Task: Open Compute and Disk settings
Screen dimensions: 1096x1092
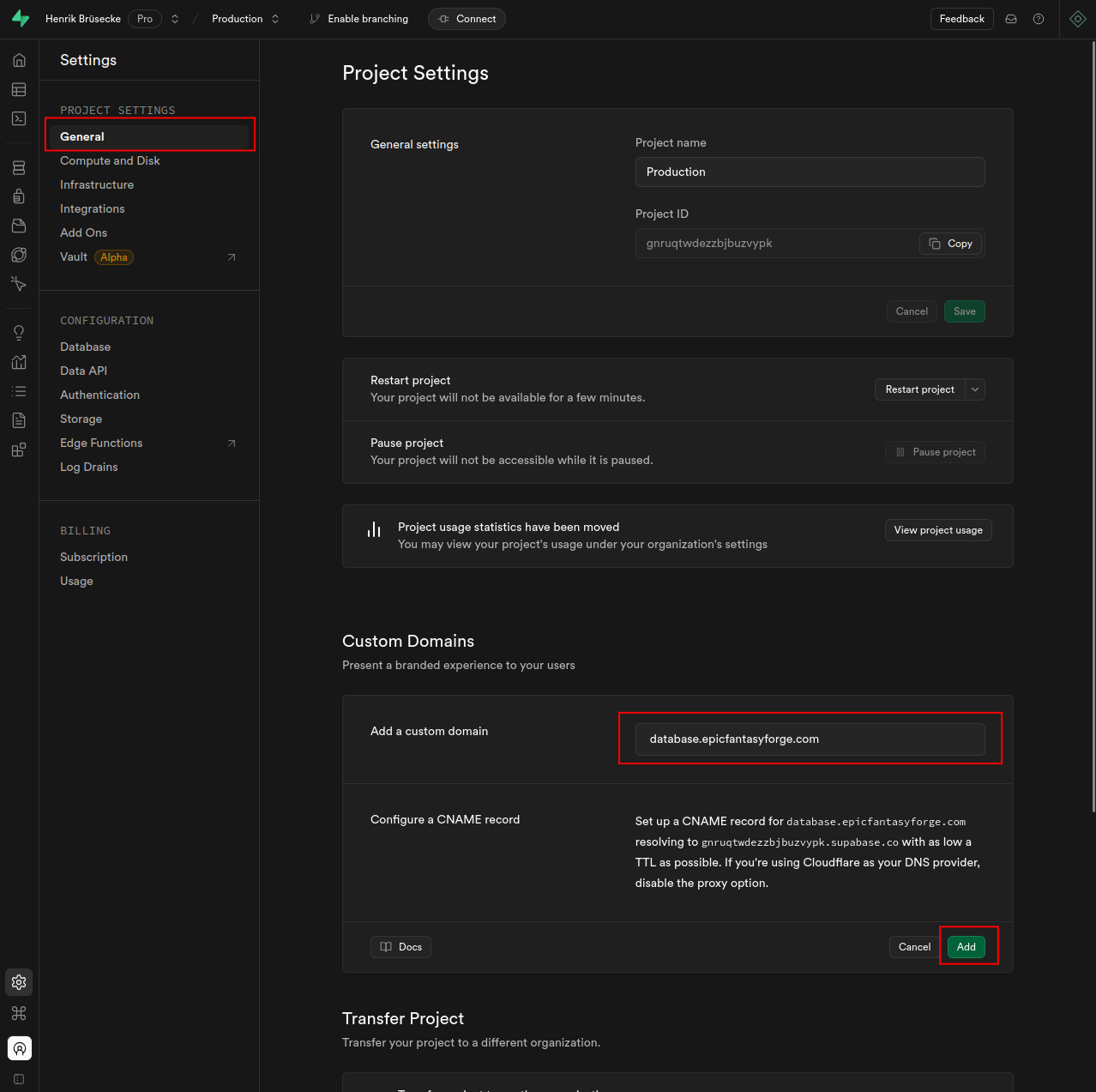Action: (x=110, y=160)
